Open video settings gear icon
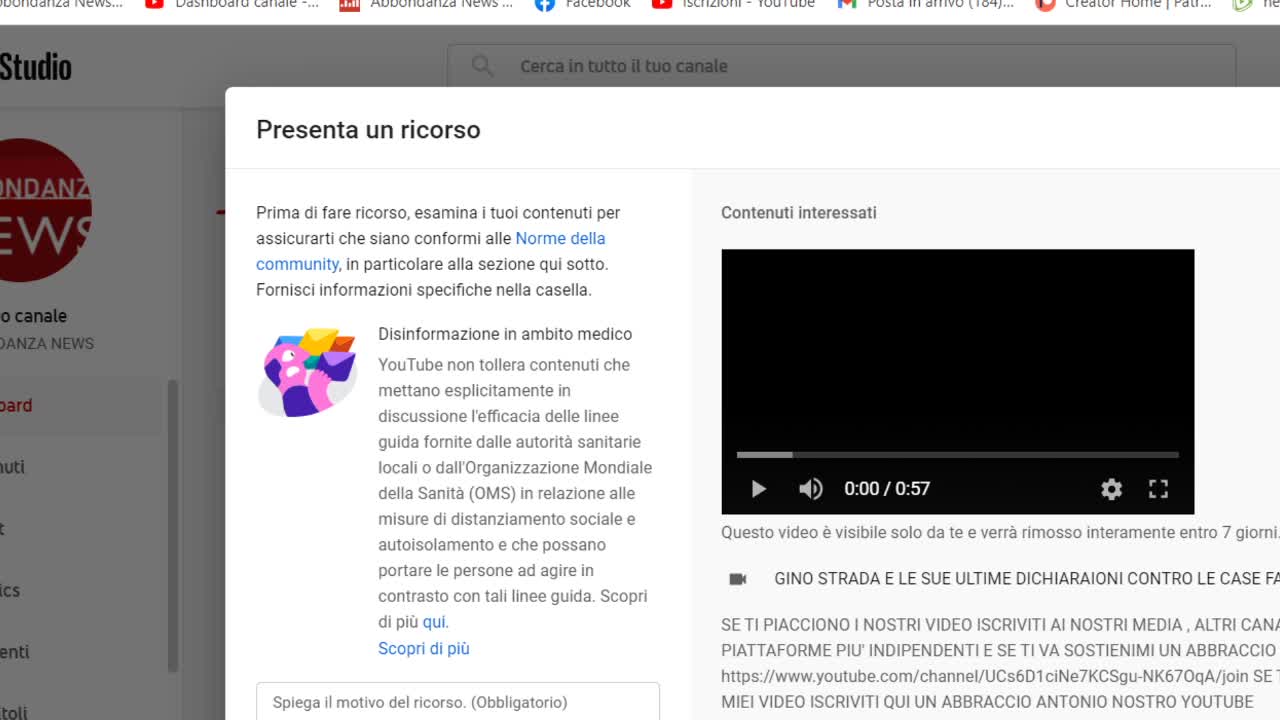The height and width of the screenshot is (720, 1280). 1111,488
